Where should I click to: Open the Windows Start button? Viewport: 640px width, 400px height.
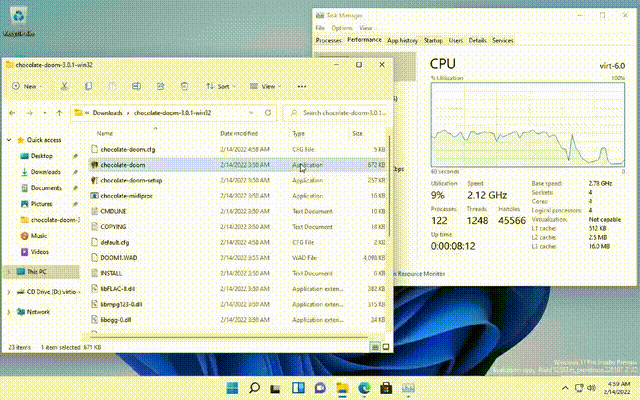coord(233,387)
